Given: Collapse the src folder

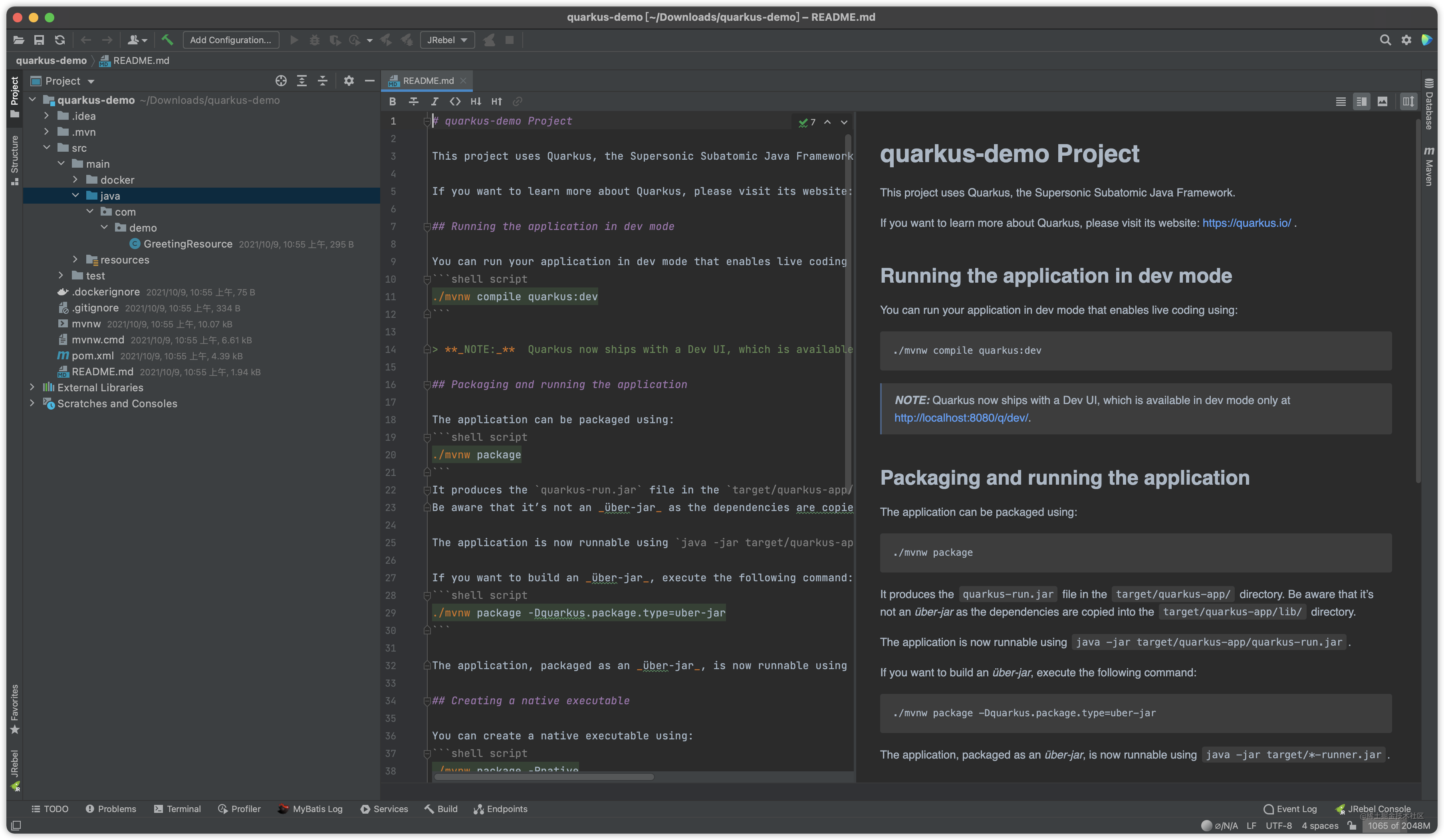Looking at the screenshot, I should [47, 148].
